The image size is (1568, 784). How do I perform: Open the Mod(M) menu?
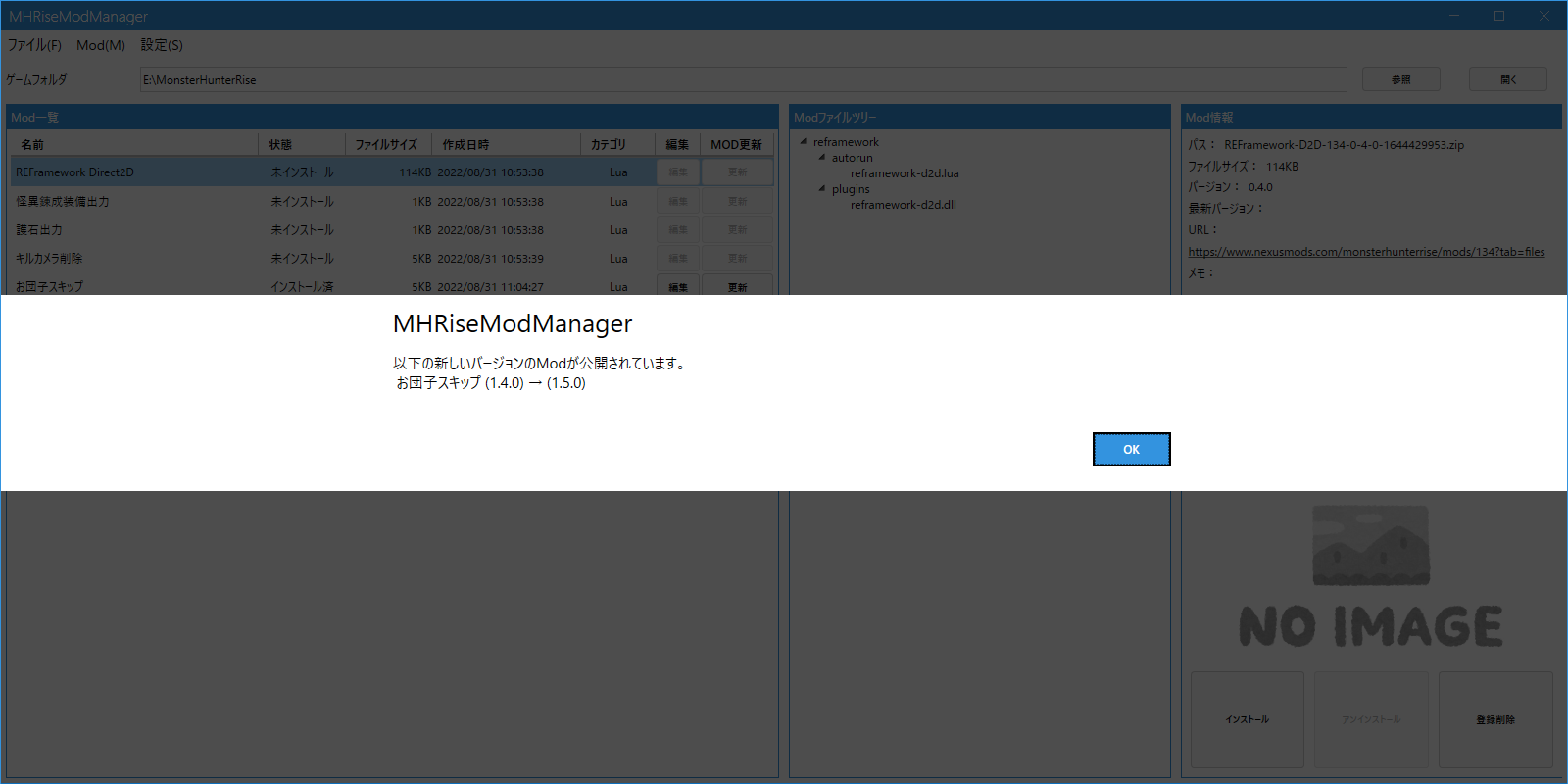(101, 45)
